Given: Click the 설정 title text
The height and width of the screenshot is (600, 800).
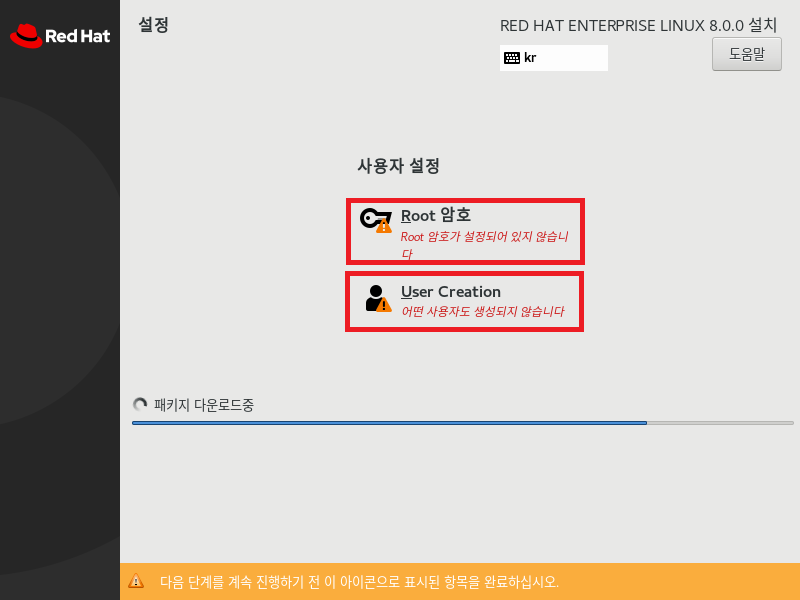Looking at the screenshot, I should pos(154,24).
